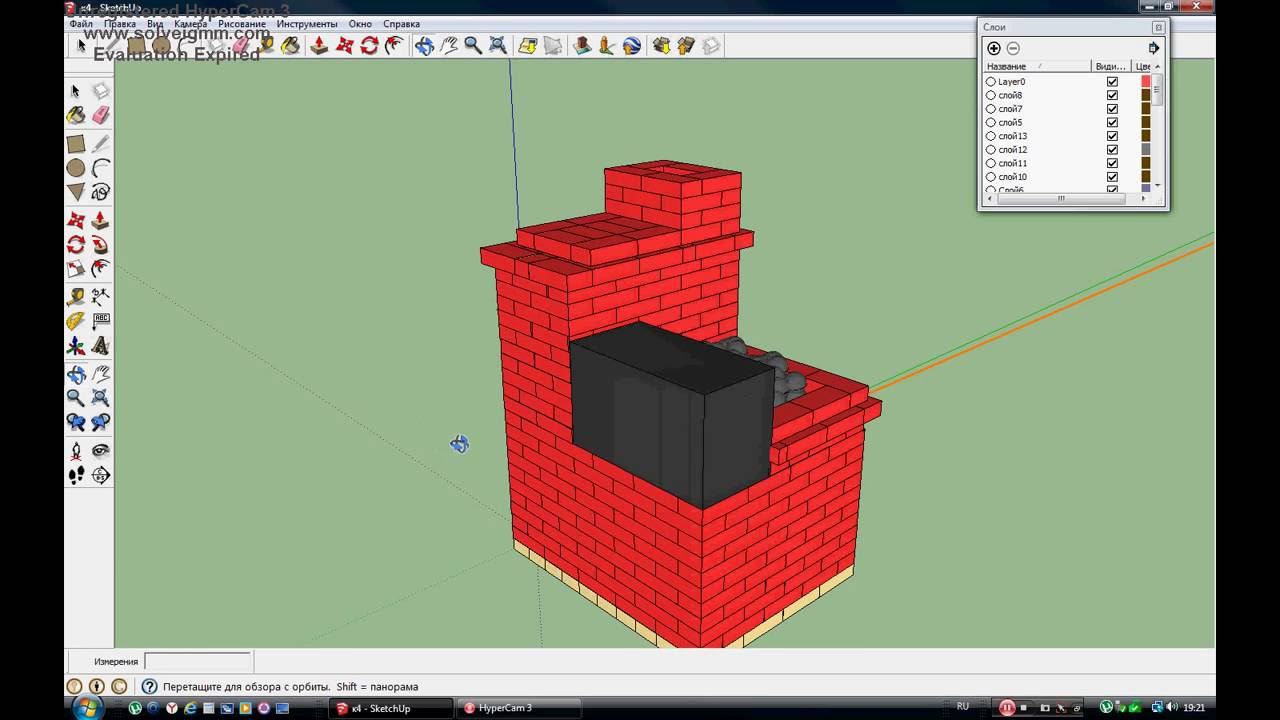Select the 3D Text tool

click(101, 347)
